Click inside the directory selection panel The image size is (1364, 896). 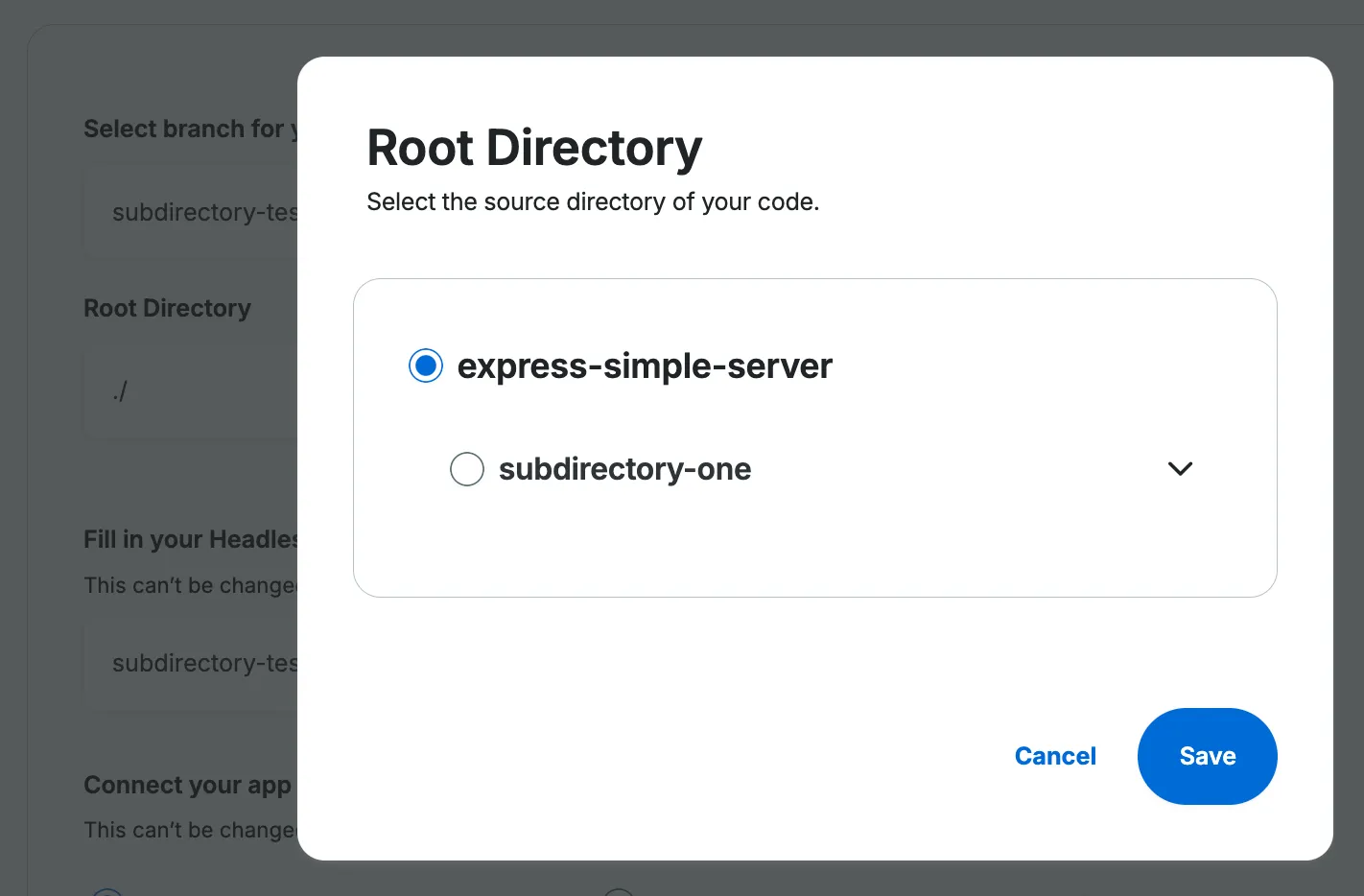point(815,547)
